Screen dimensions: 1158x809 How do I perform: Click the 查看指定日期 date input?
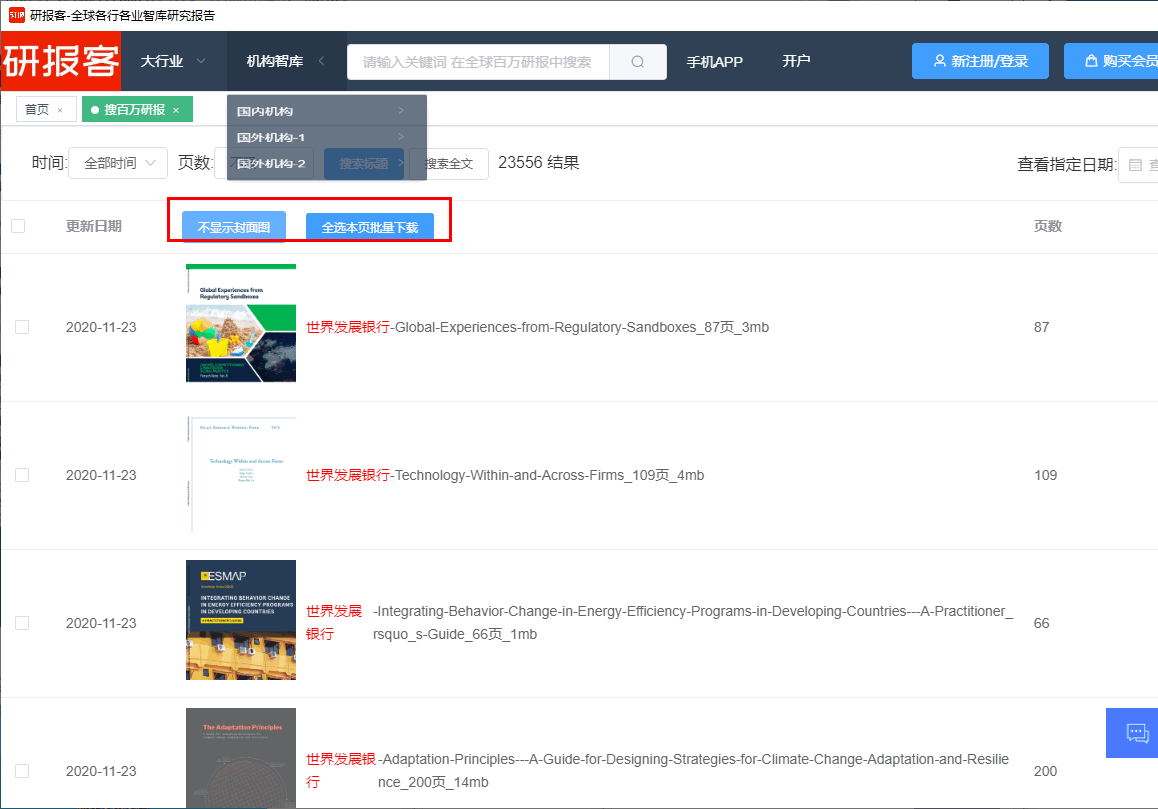(1138, 165)
